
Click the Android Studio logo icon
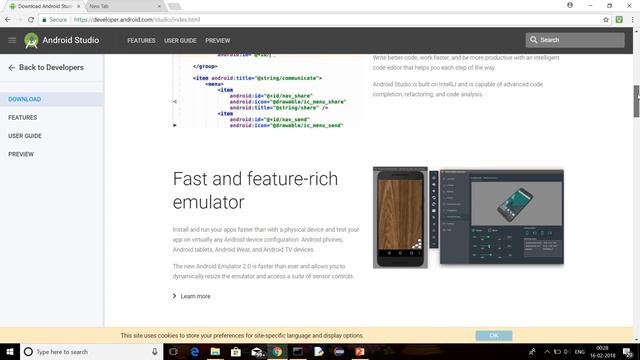31,40
